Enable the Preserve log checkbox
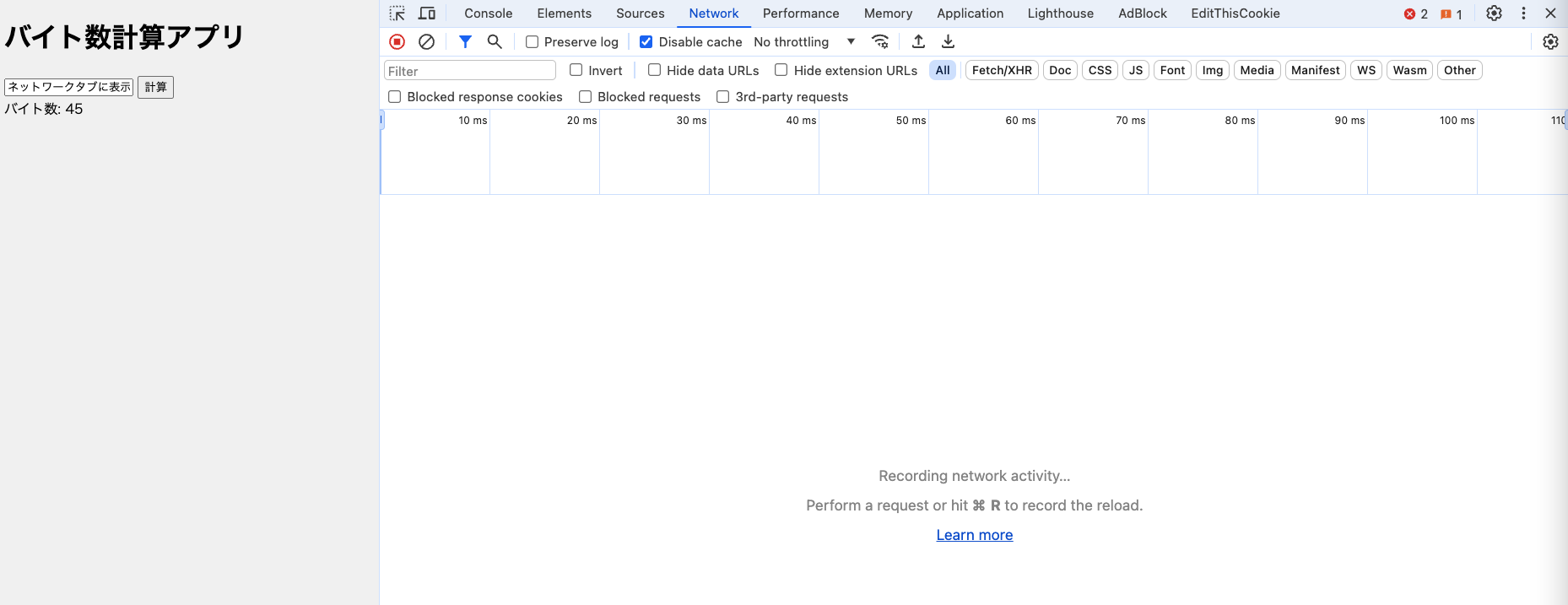This screenshot has width=1568, height=605. 533,42
